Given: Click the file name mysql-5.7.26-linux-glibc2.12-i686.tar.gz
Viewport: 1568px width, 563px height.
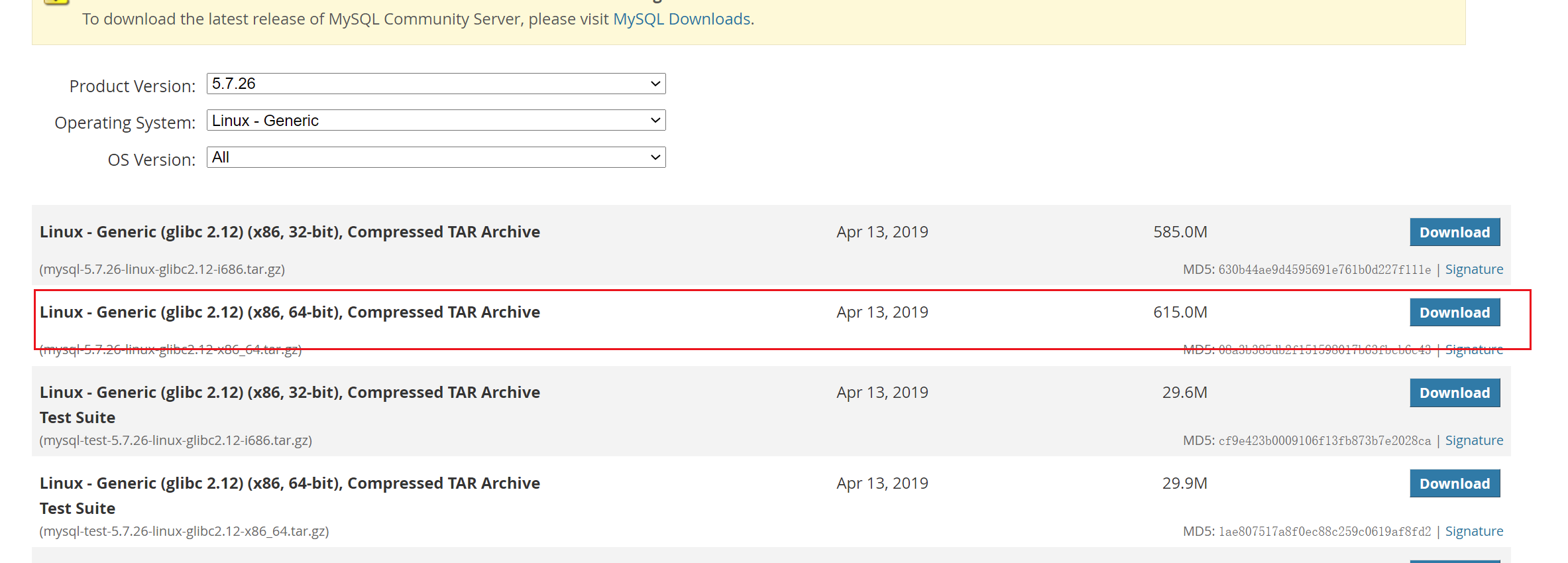Looking at the screenshot, I should [162, 269].
